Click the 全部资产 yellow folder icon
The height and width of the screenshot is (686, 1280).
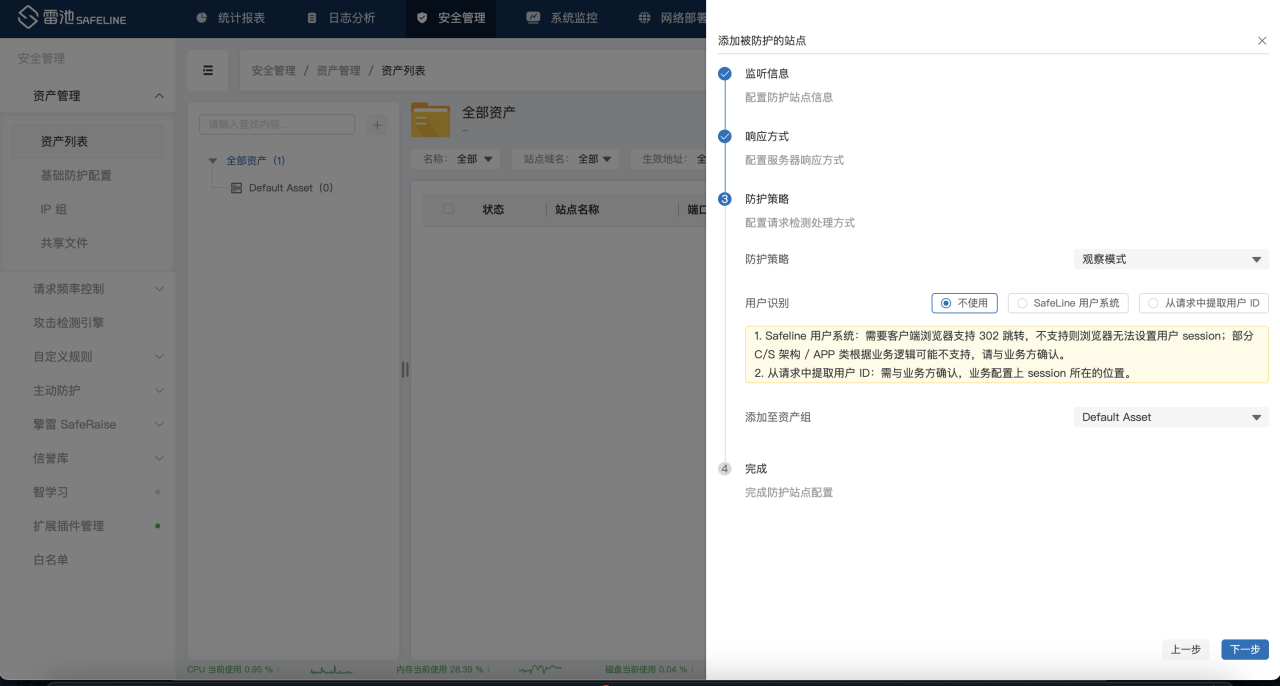431,119
